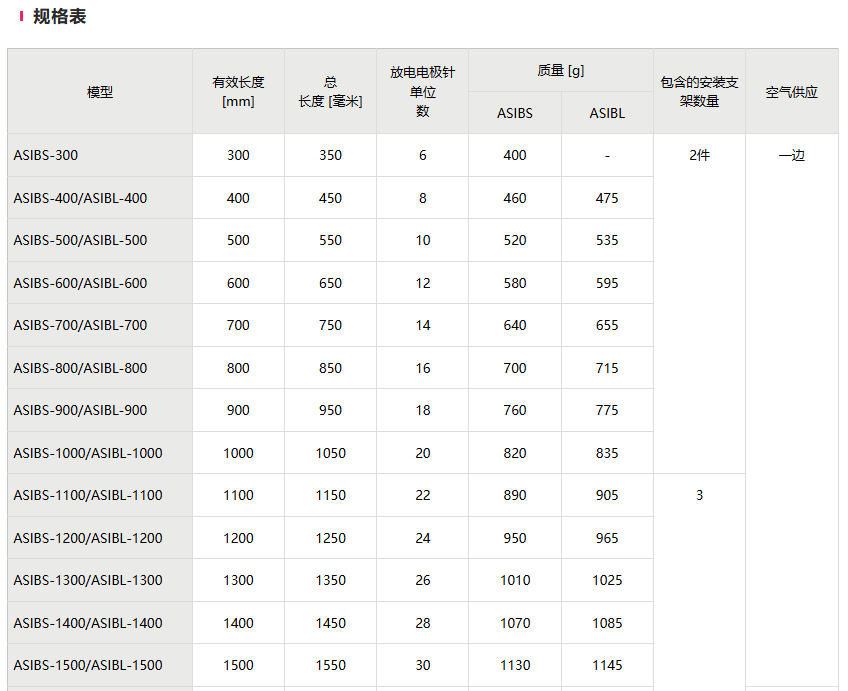
Task: Click the ASIBS-1000/ASIBL-1000 model cell
Action: pos(88,453)
